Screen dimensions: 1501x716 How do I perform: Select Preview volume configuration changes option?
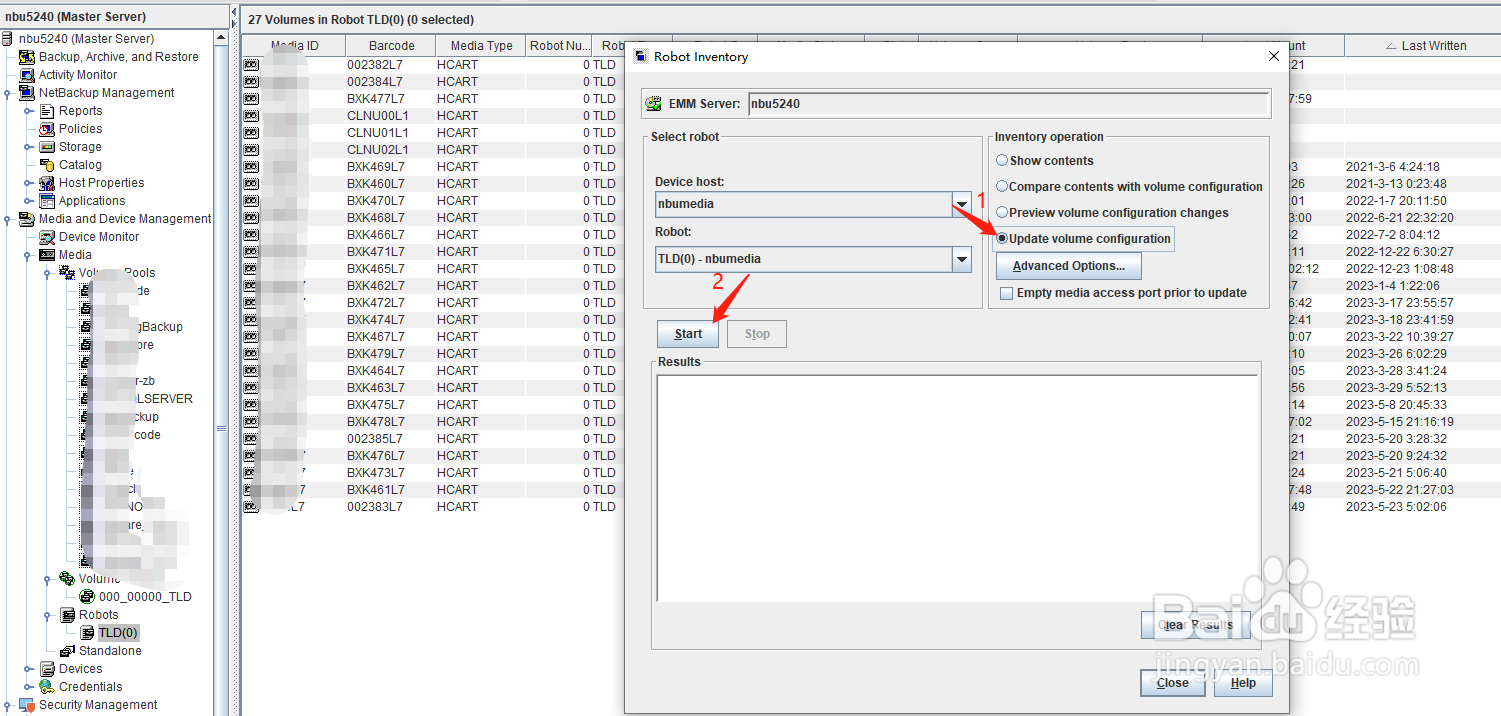(x=1002, y=213)
